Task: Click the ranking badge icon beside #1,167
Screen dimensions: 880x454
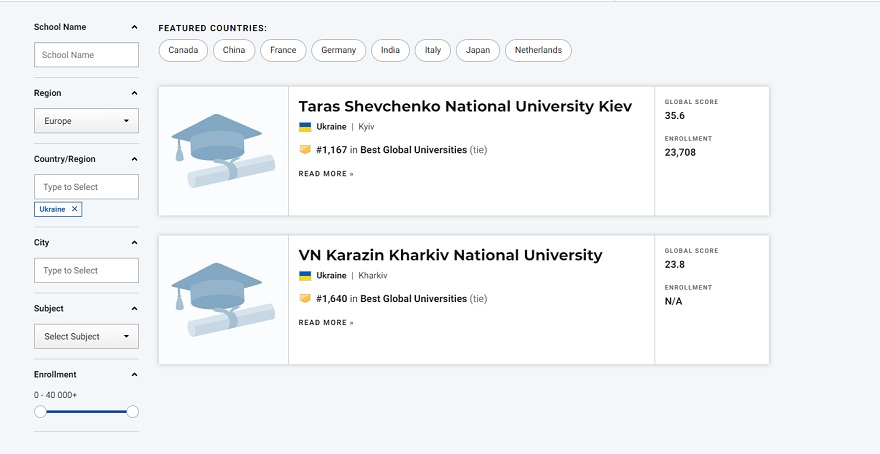Action: coord(305,150)
